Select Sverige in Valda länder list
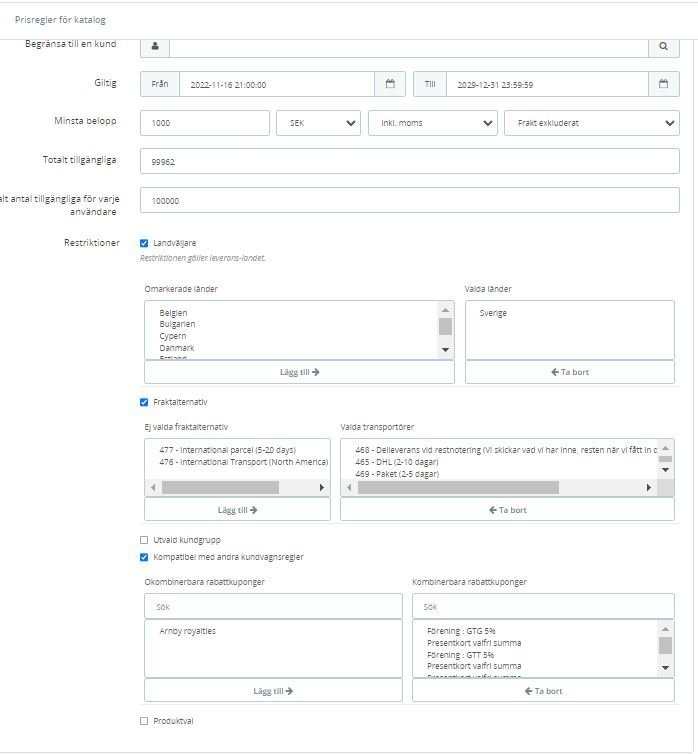Screen dimensions: 698x754 (x=493, y=313)
